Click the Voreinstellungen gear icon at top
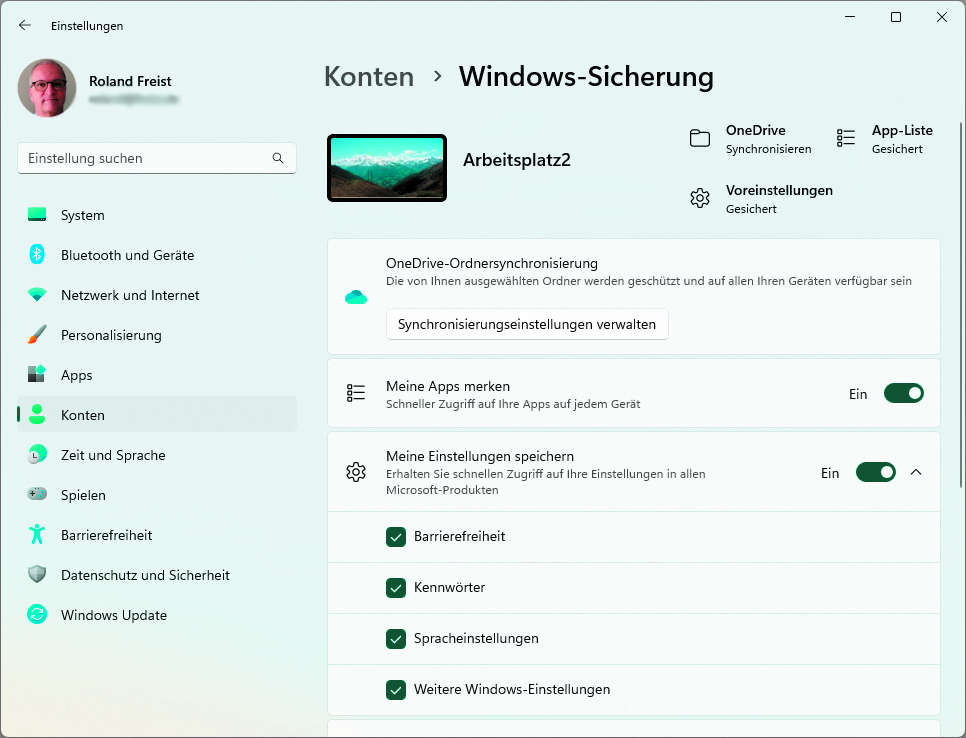Viewport: 966px width, 738px height. click(700, 198)
